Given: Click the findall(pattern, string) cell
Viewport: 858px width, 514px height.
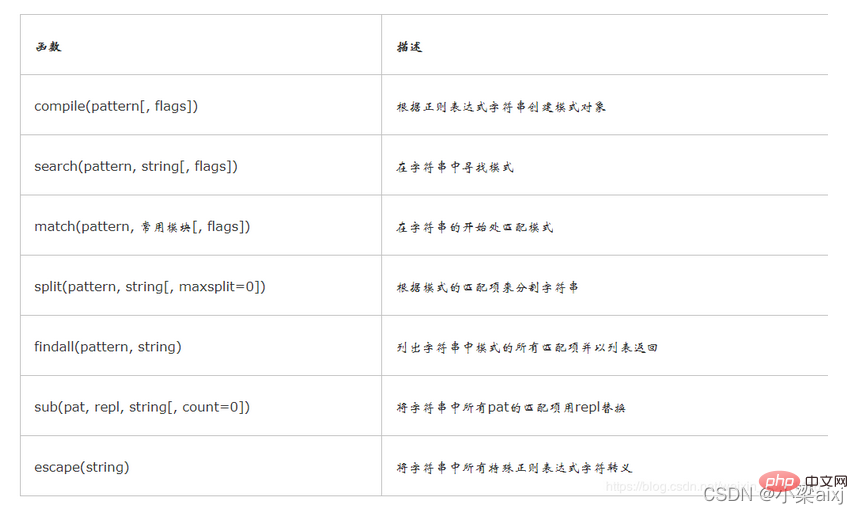Looking at the screenshot, I should [x=201, y=345].
